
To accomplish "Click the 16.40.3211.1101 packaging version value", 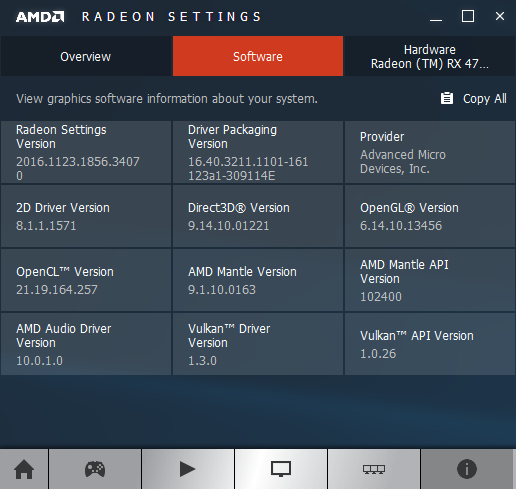I will (248, 169).
